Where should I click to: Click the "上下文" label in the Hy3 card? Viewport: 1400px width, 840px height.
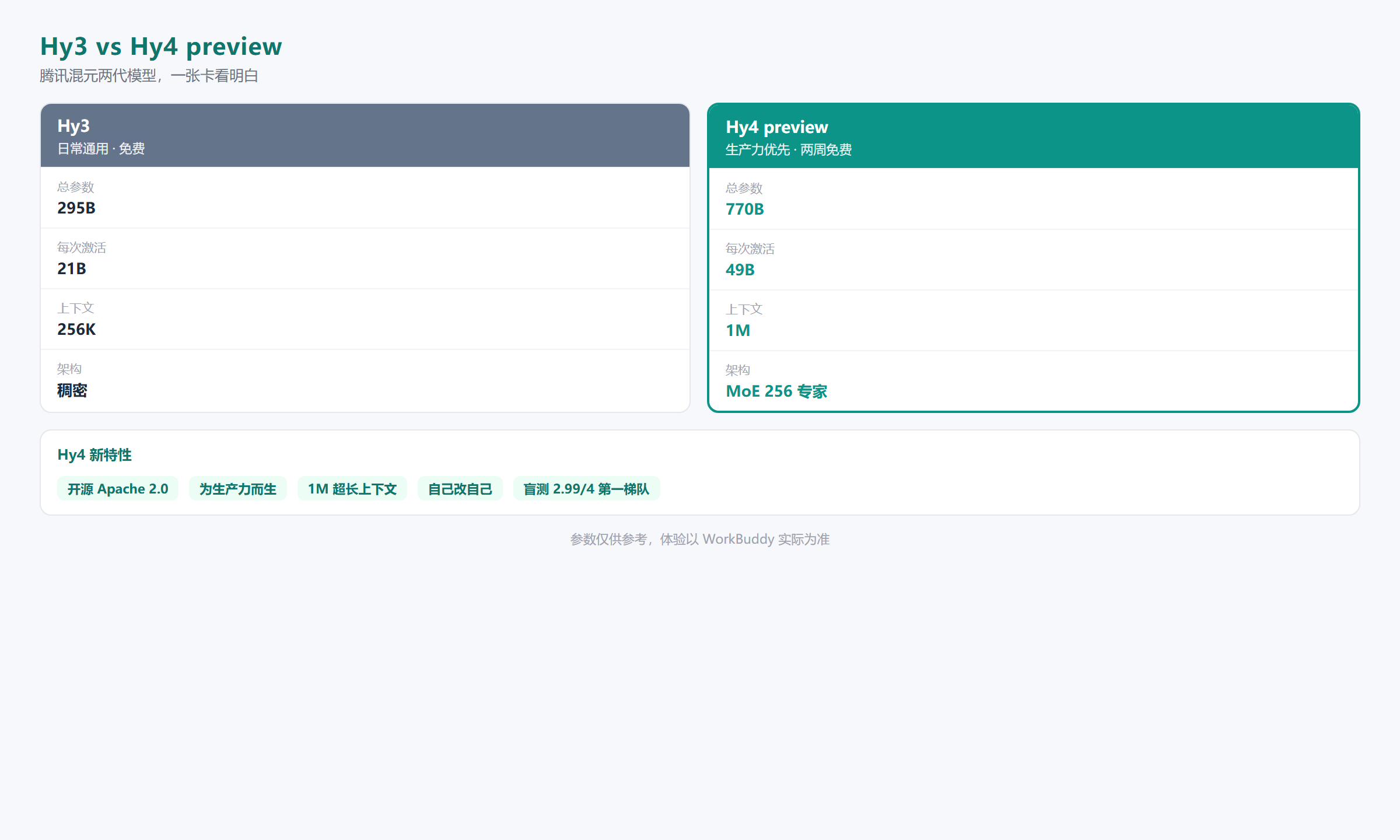click(x=76, y=309)
